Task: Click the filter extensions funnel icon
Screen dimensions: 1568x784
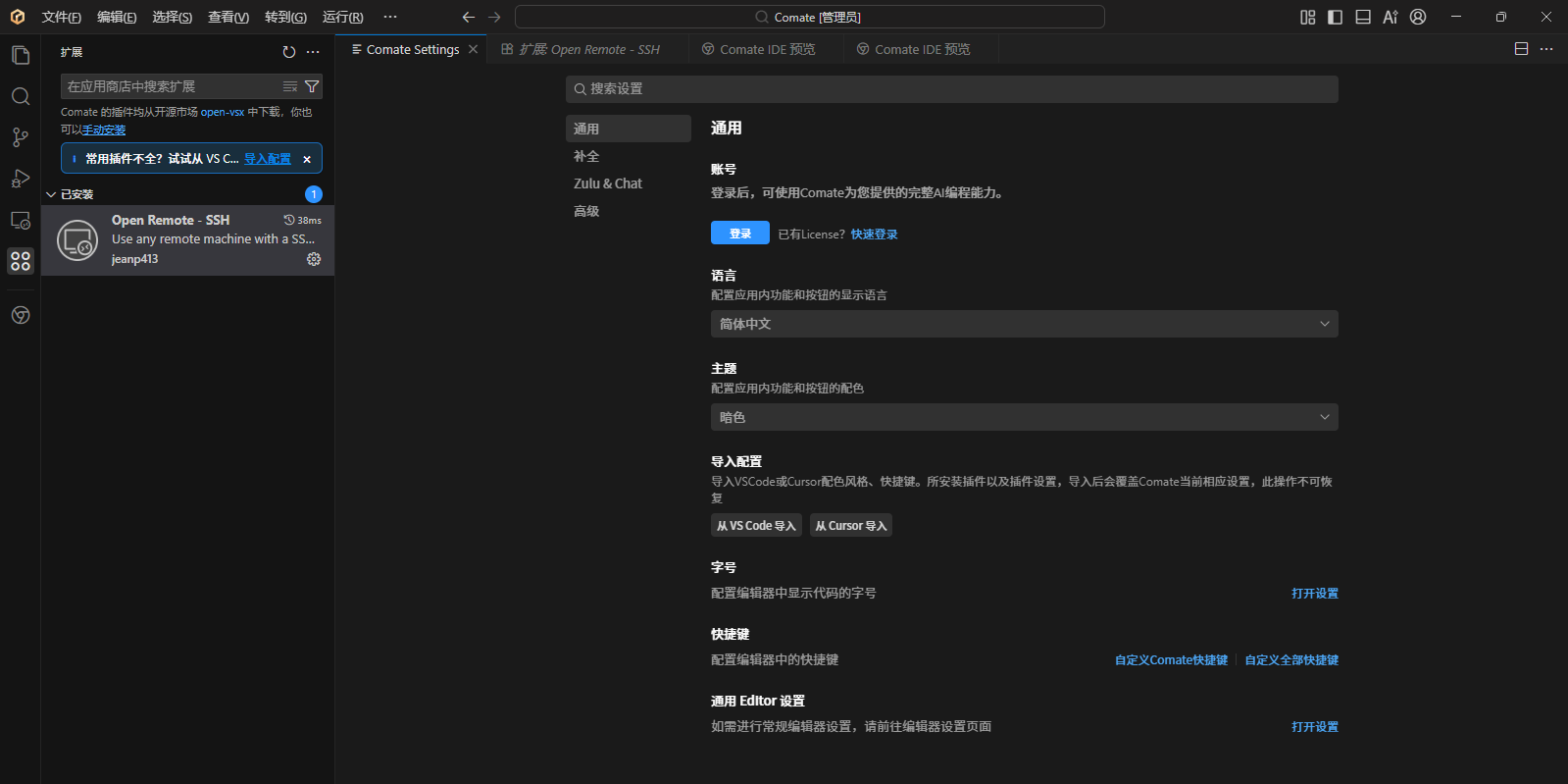Action: [312, 86]
